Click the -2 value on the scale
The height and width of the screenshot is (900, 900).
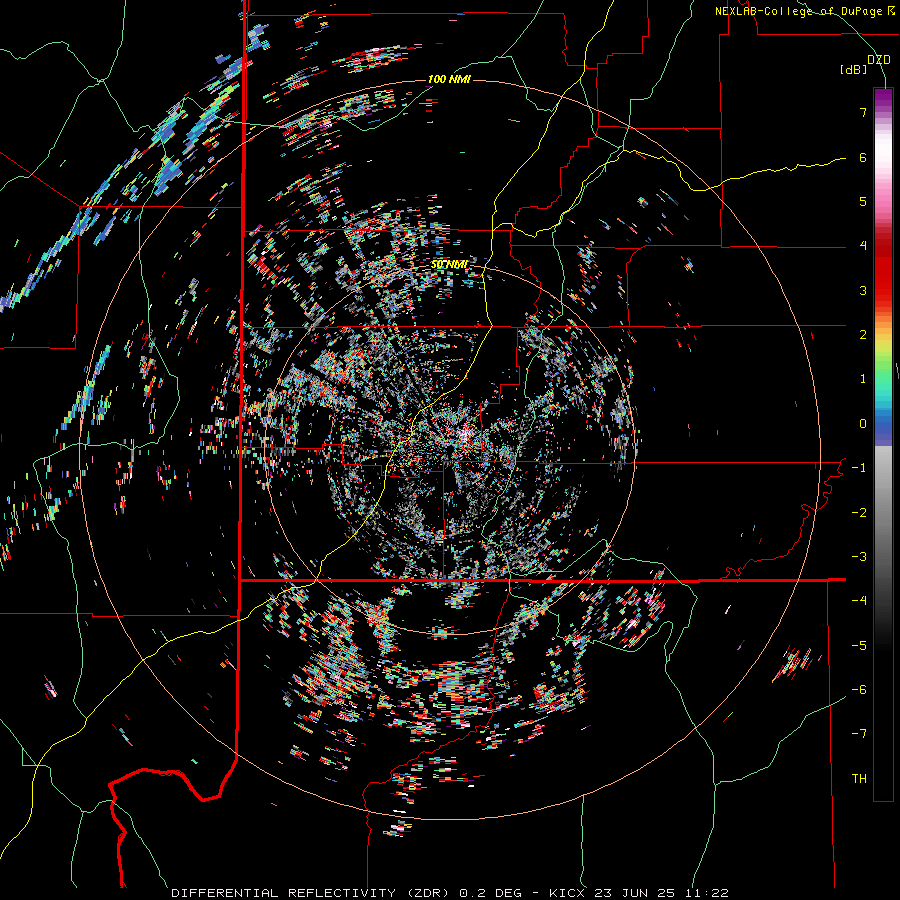point(859,513)
